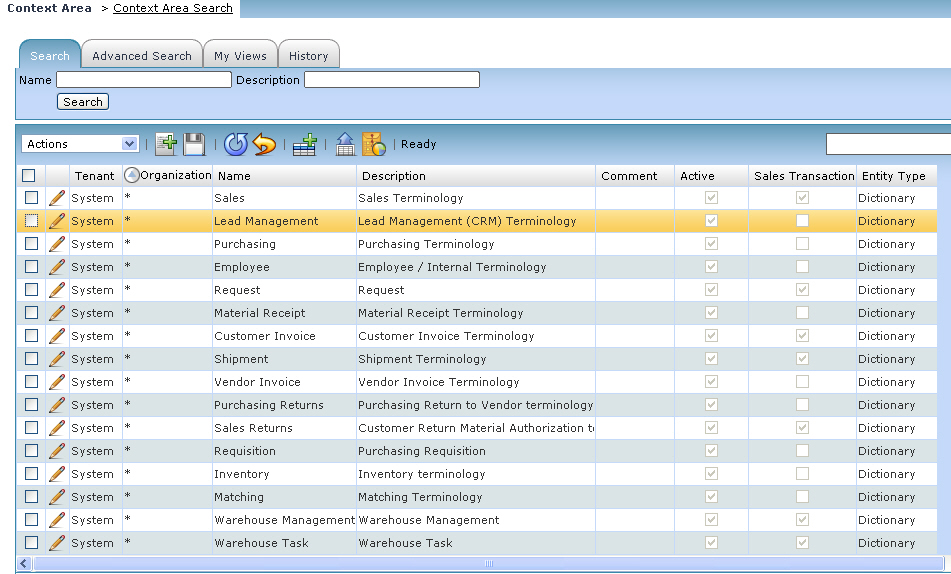Open the My Views tab

point(240,56)
